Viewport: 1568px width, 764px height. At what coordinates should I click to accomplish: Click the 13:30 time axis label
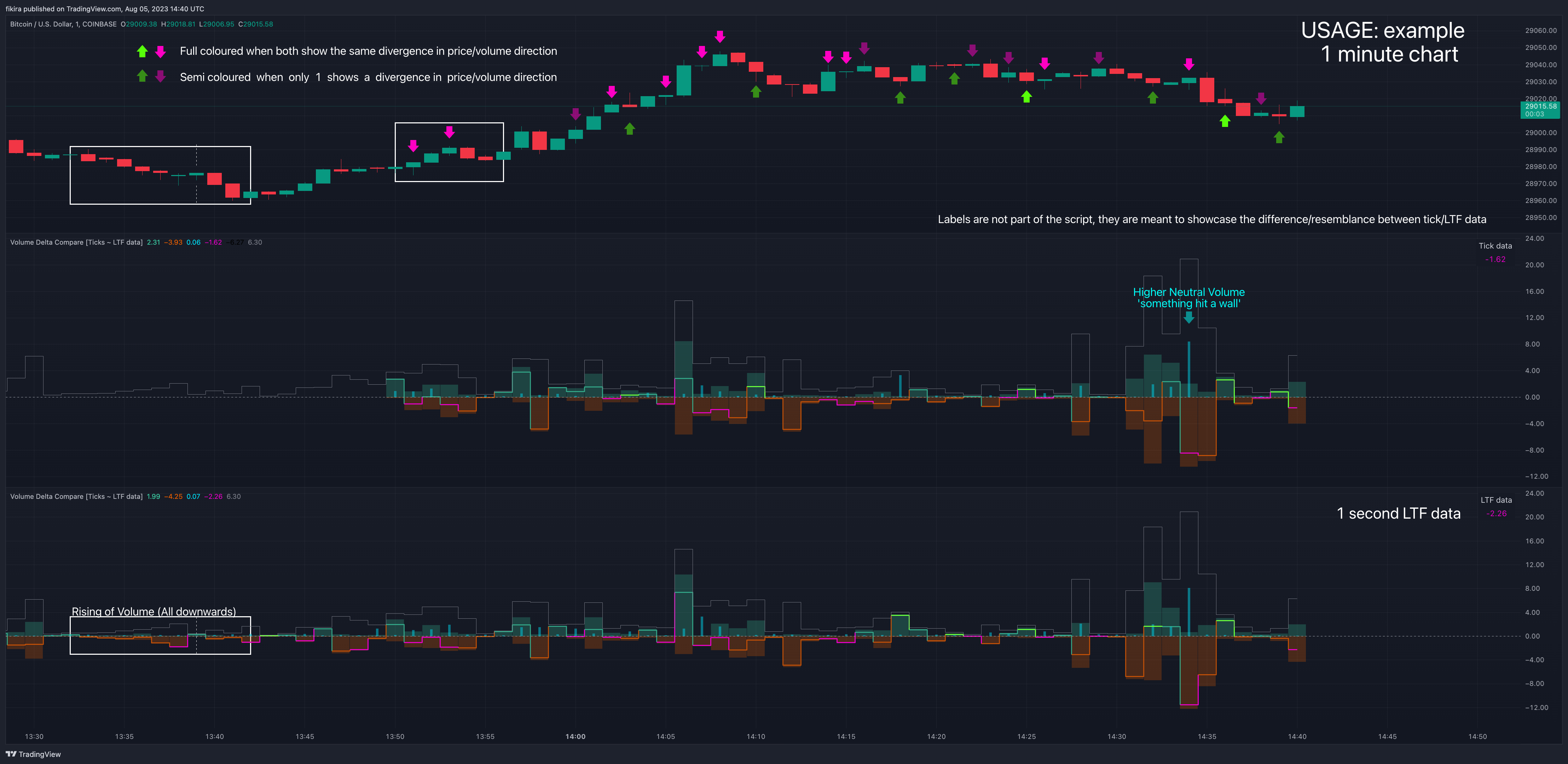pos(34,737)
